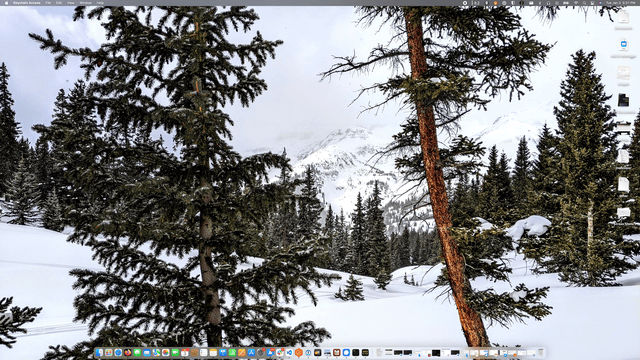640x360 pixels.
Task: Click the date and time in menu bar
Action: pos(620,3)
